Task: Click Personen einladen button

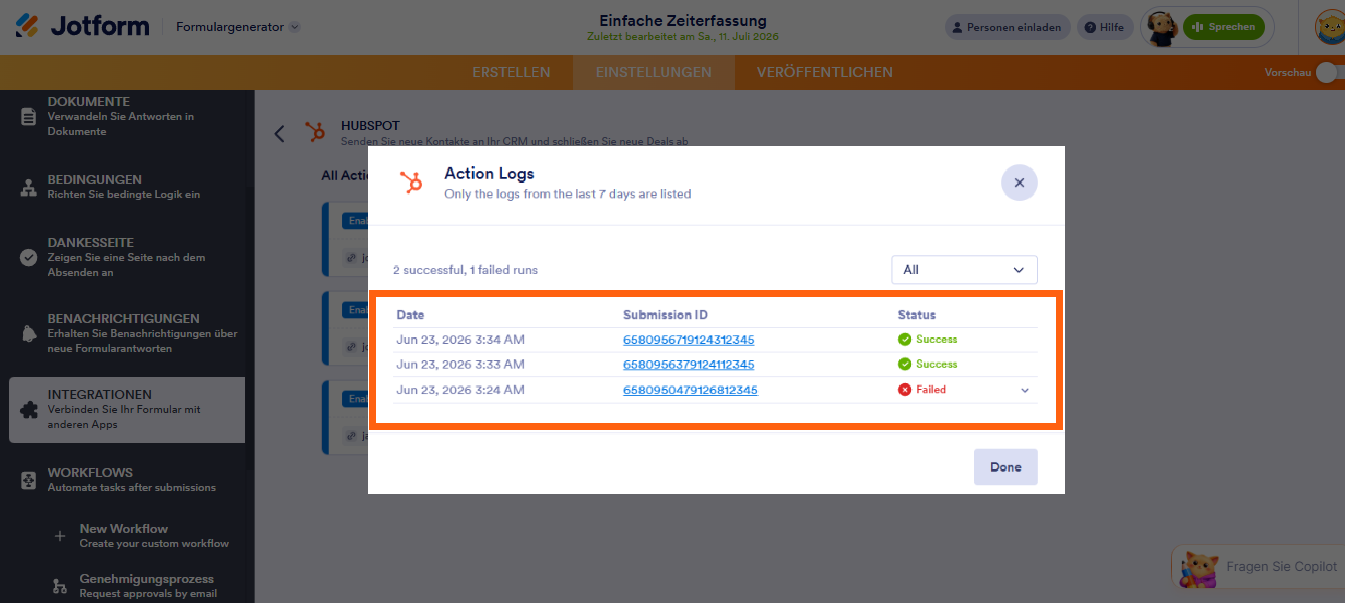Action: tap(1008, 27)
